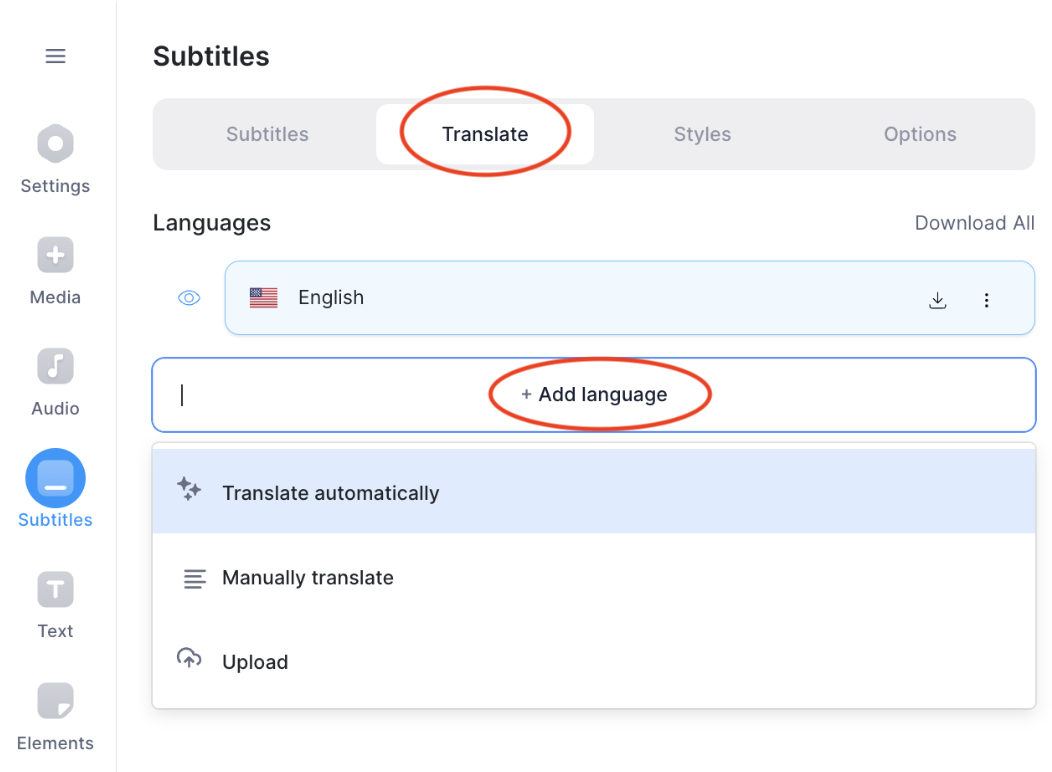Switch to the Styles tab
Viewport: 1052px width, 772px height.
point(702,134)
